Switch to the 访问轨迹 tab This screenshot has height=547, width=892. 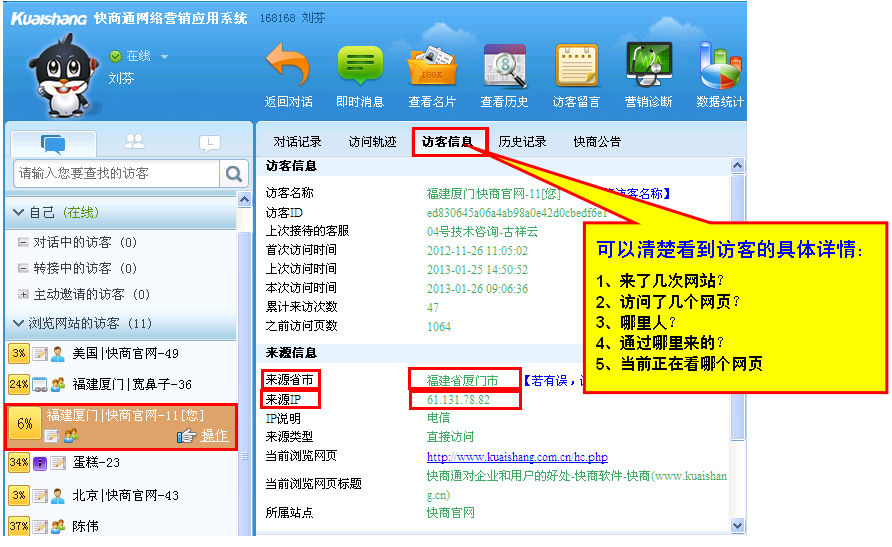click(372, 142)
